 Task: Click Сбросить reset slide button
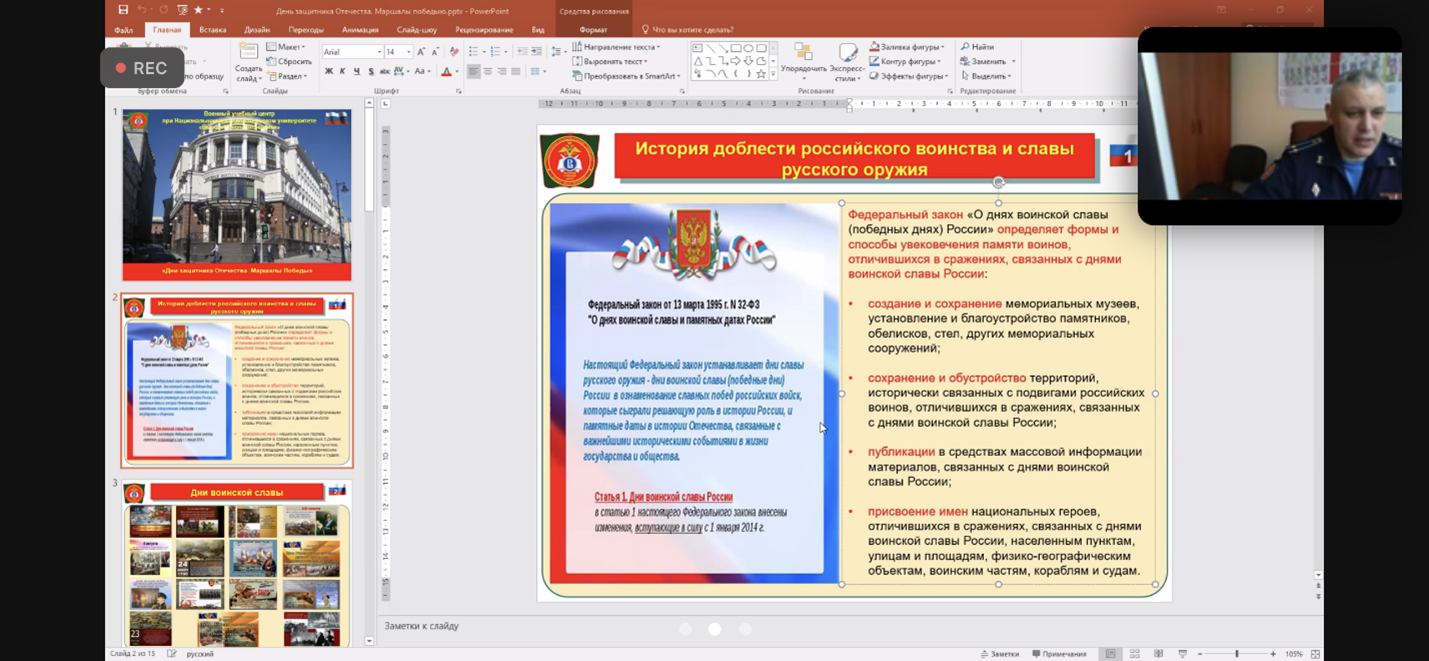[290, 61]
